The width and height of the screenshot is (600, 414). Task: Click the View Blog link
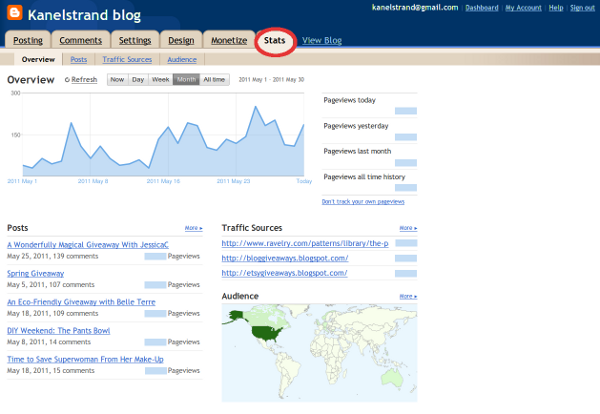pyautogui.click(x=322, y=41)
